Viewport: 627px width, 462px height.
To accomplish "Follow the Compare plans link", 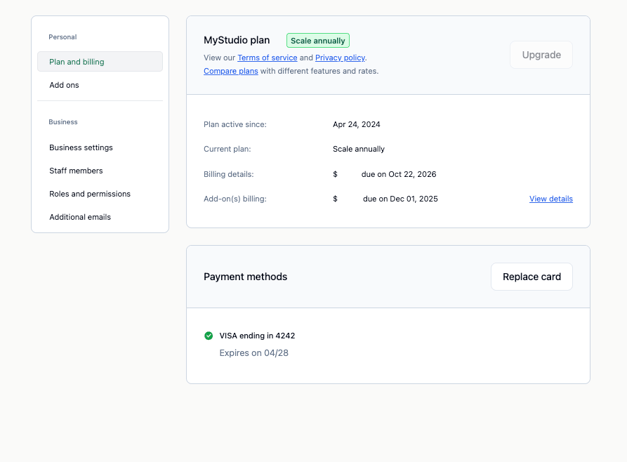I will click(231, 71).
